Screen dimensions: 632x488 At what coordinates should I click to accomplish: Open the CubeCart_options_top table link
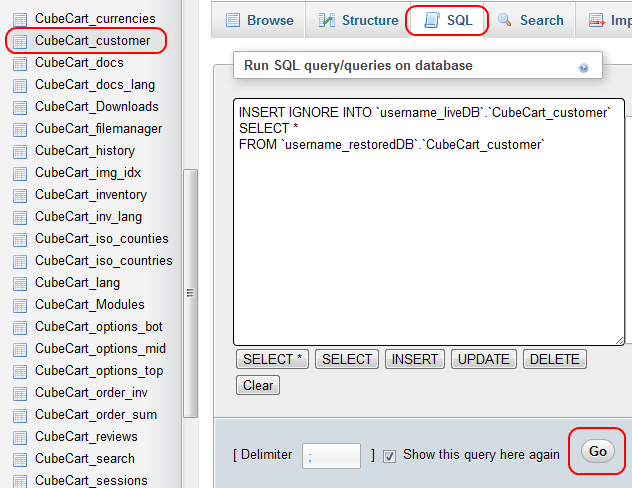click(99, 371)
